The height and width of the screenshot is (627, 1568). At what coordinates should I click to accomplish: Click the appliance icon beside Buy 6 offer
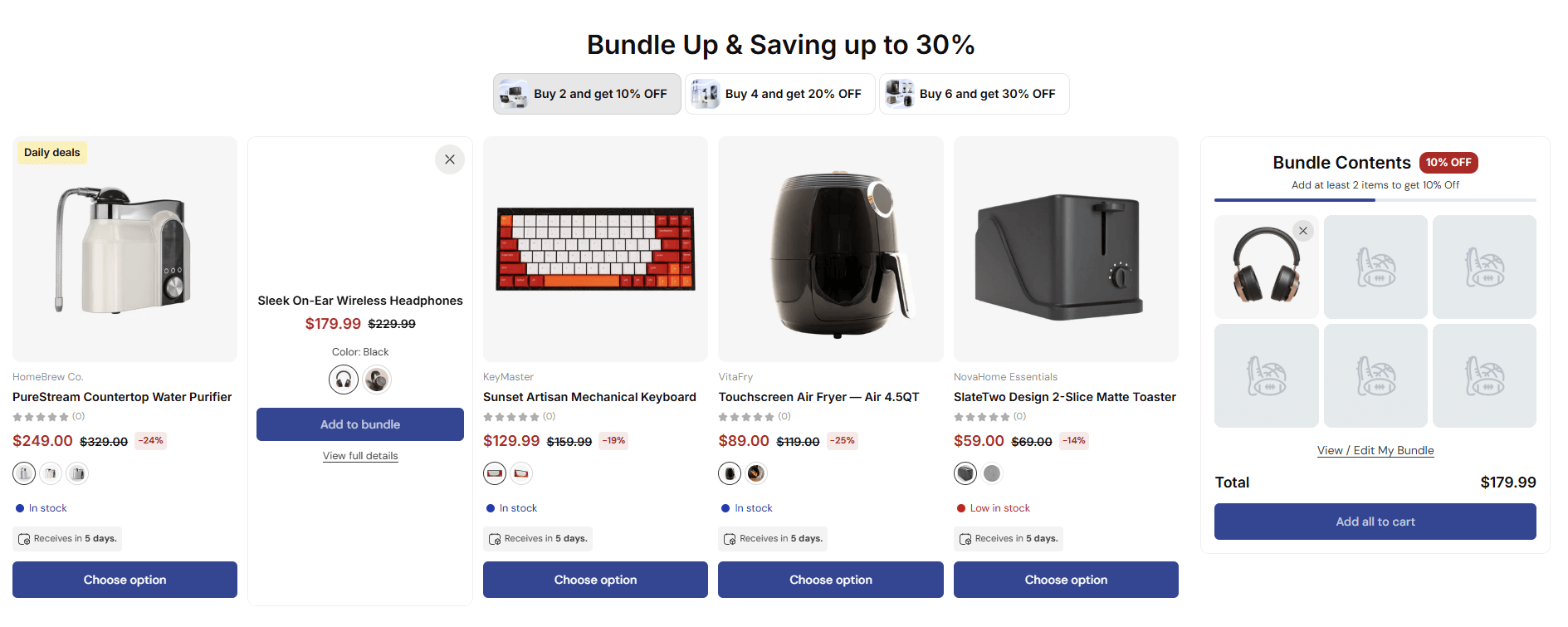pos(900,93)
